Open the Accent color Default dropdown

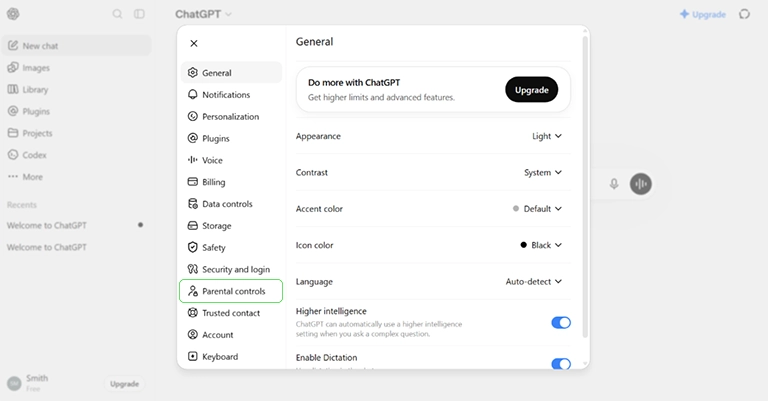tap(537, 209)
